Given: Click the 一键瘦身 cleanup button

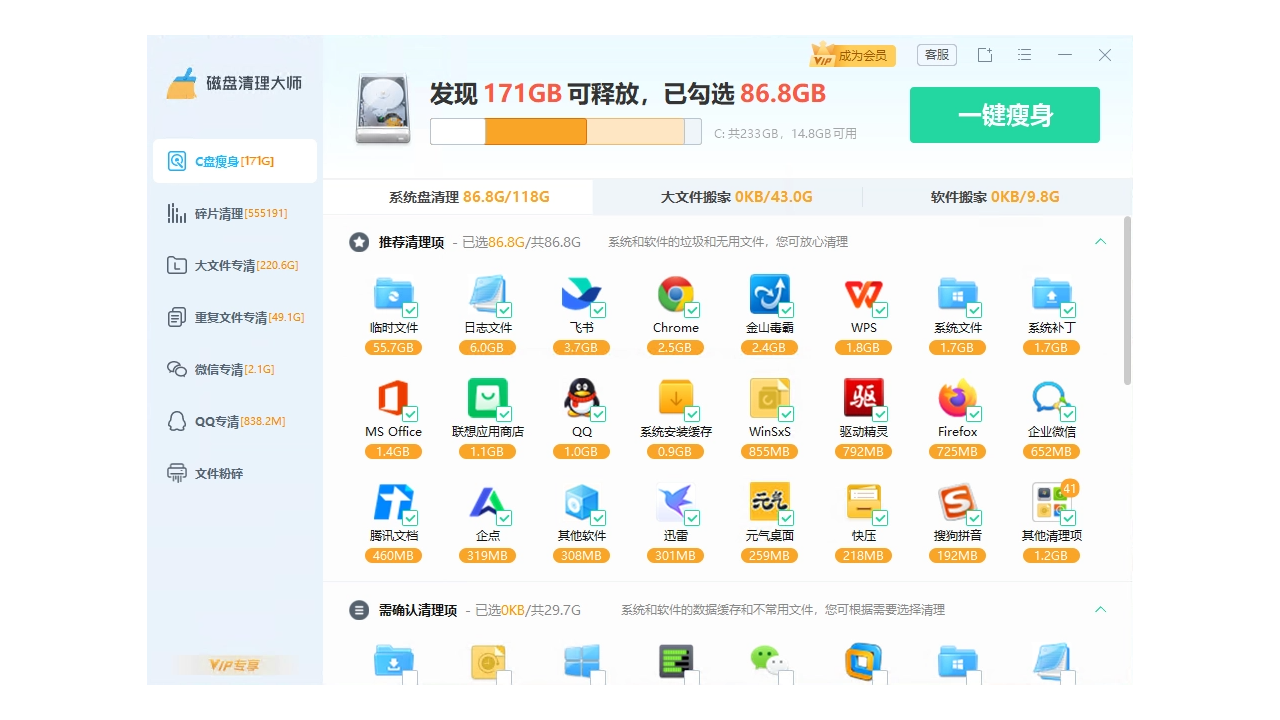Looking at the screenshot, I should tap(1004, 114).
